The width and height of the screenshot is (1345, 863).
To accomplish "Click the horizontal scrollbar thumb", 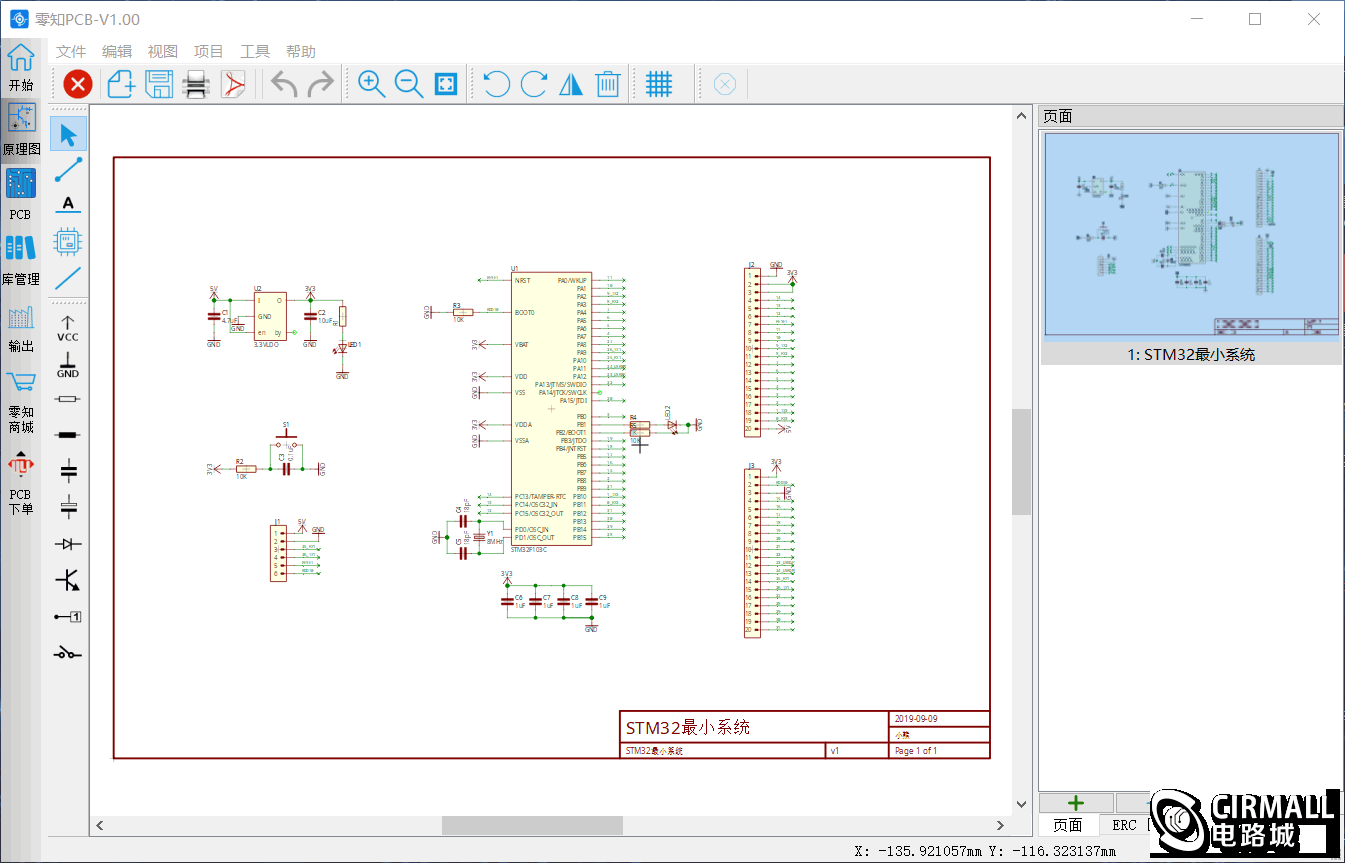I will [532, 825].
